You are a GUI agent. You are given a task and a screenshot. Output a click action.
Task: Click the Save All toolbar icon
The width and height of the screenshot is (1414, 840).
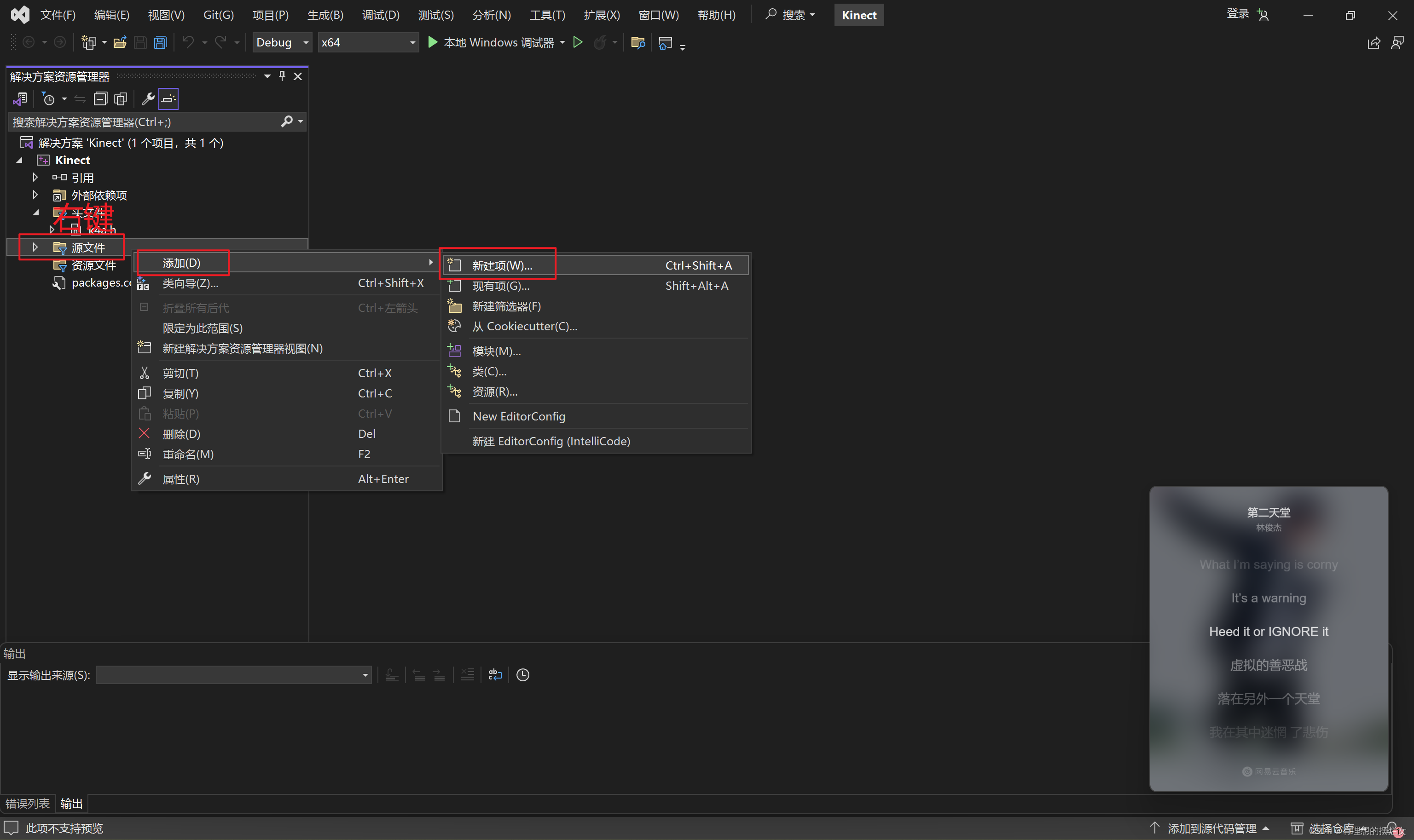160,42
